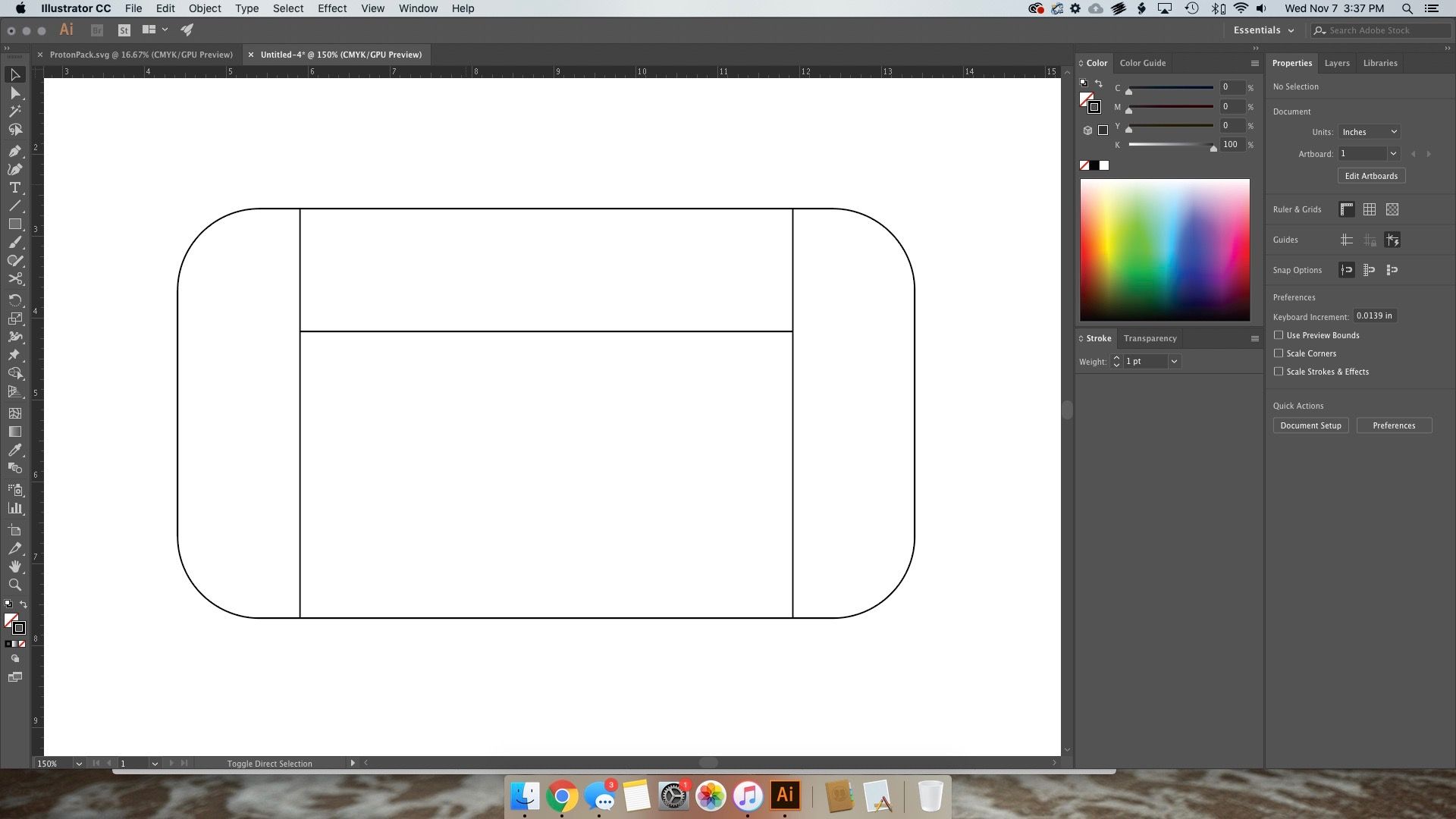Select the Pen tool
1456x819 pixels.
15,151
